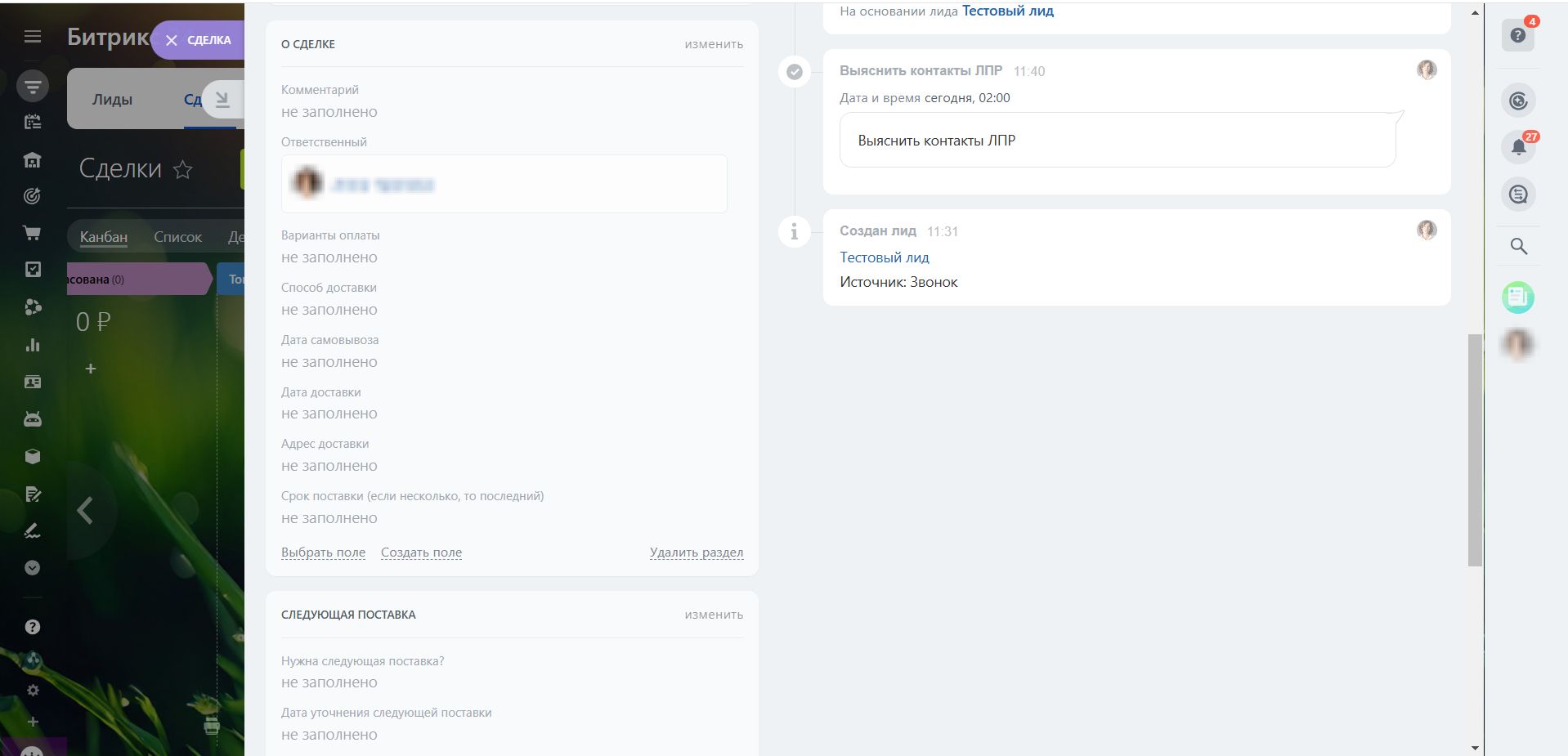Click the avatar on the Создан лид card
The image size is (1568, 756).
point(1427,230)
